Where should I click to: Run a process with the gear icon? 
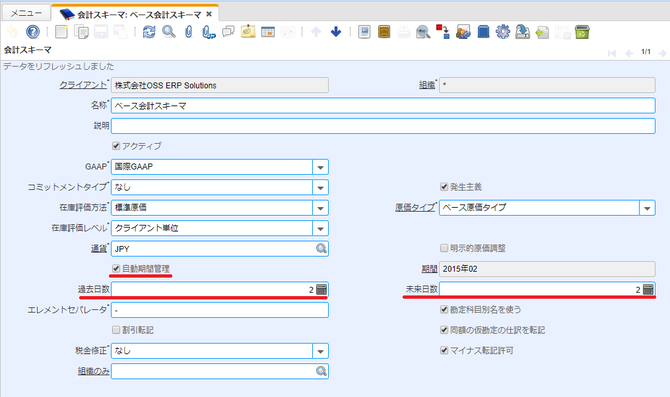point(503,32)
